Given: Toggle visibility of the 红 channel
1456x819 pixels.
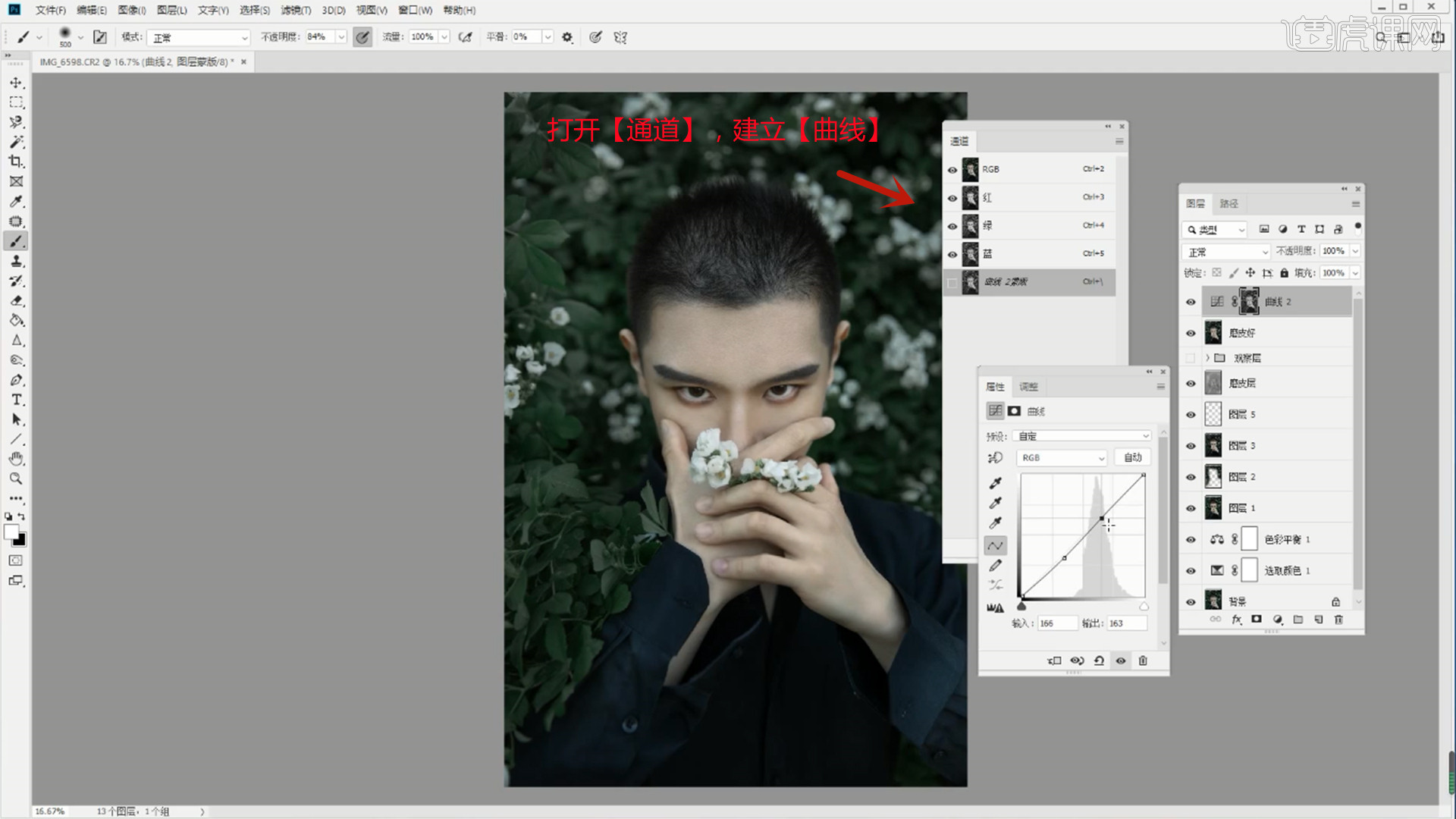Looking at the screenshot, I should [952, 198].
